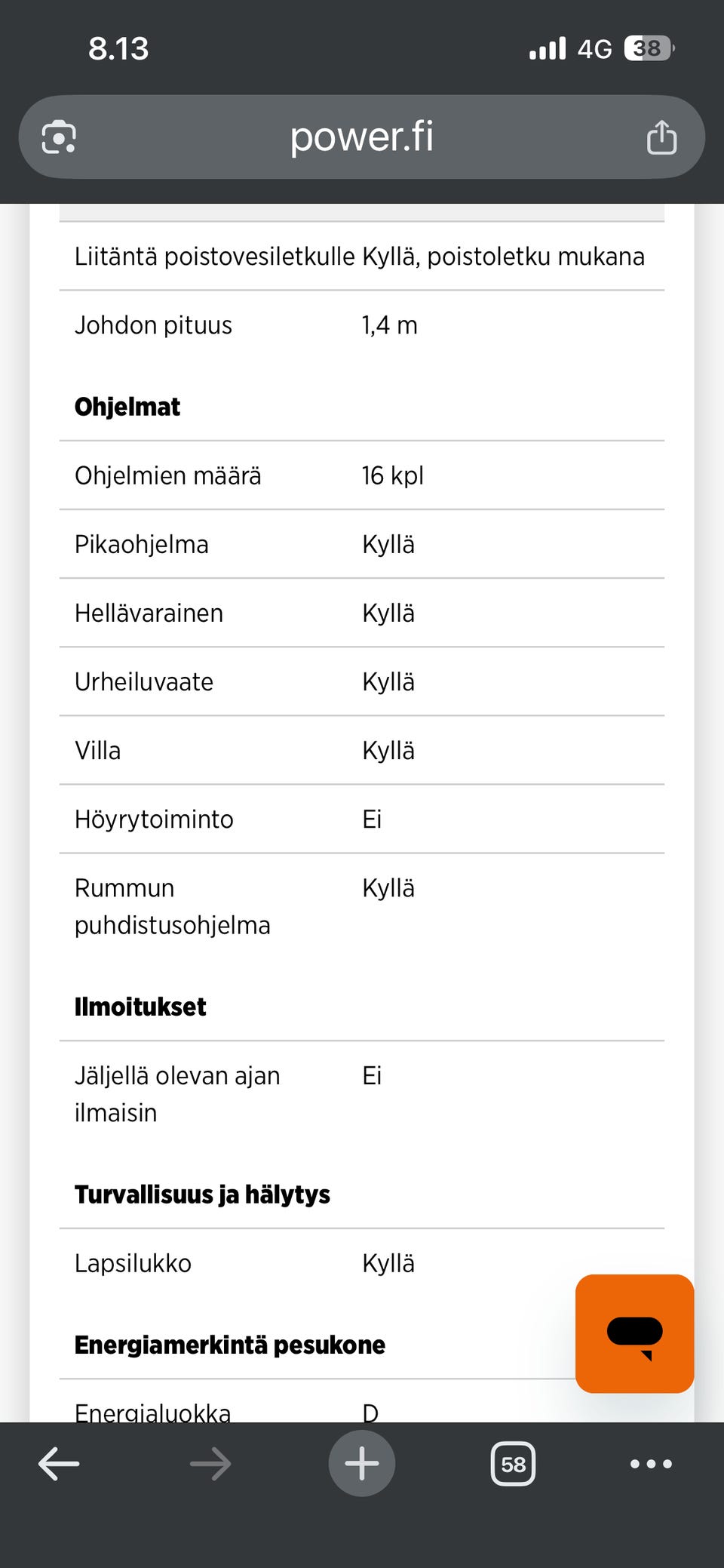Screen dimensions: 724x1568
Task: Launch the chat with the orange bubble button
Action: [634, 1332]
